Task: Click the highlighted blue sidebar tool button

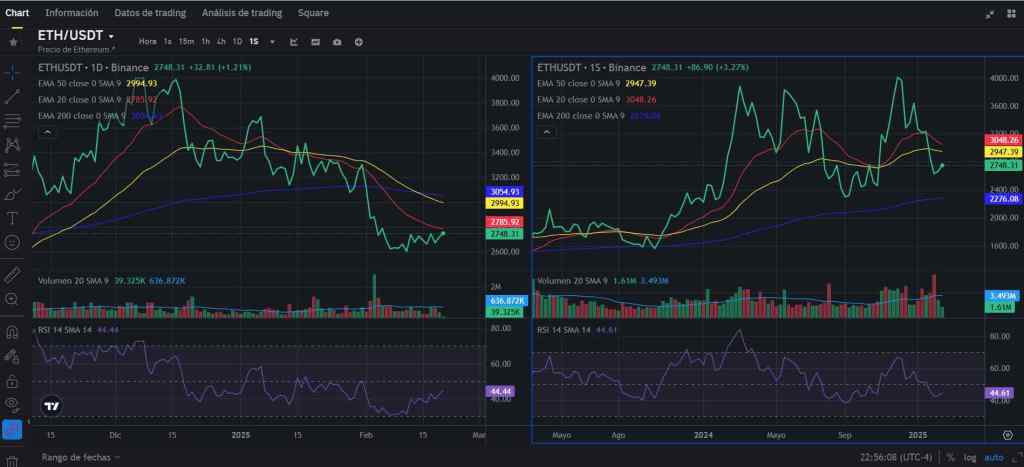Action: [x=12, y=429]
